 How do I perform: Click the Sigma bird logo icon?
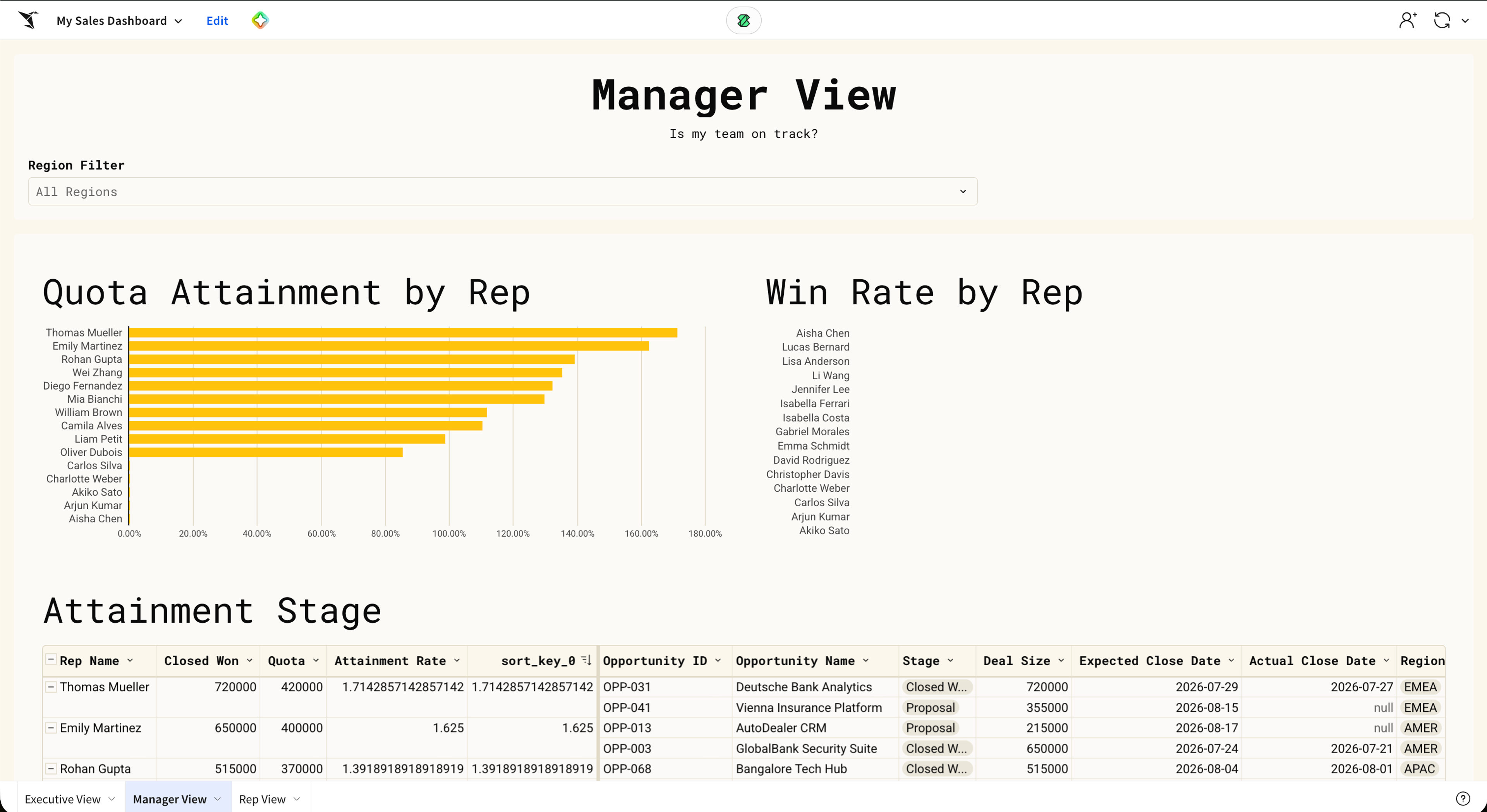[x=28, y=20]
